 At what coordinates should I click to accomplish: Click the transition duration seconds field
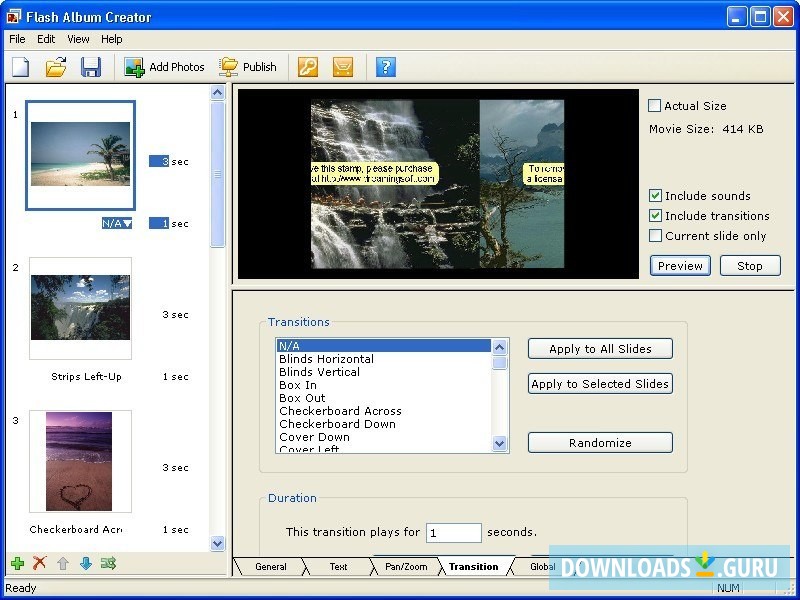453,533
